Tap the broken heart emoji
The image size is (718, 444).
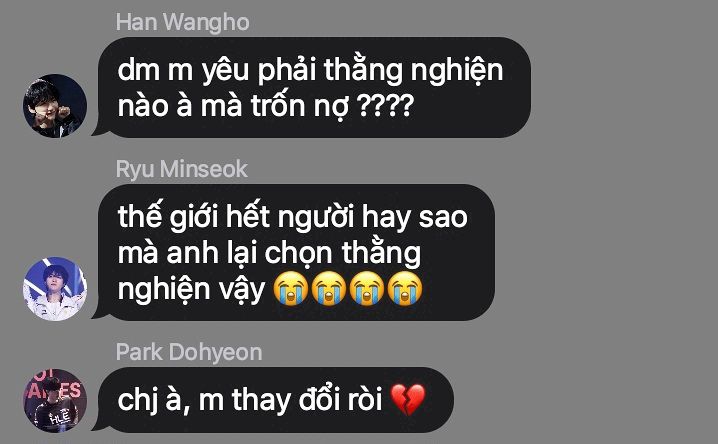click(408, 400)
